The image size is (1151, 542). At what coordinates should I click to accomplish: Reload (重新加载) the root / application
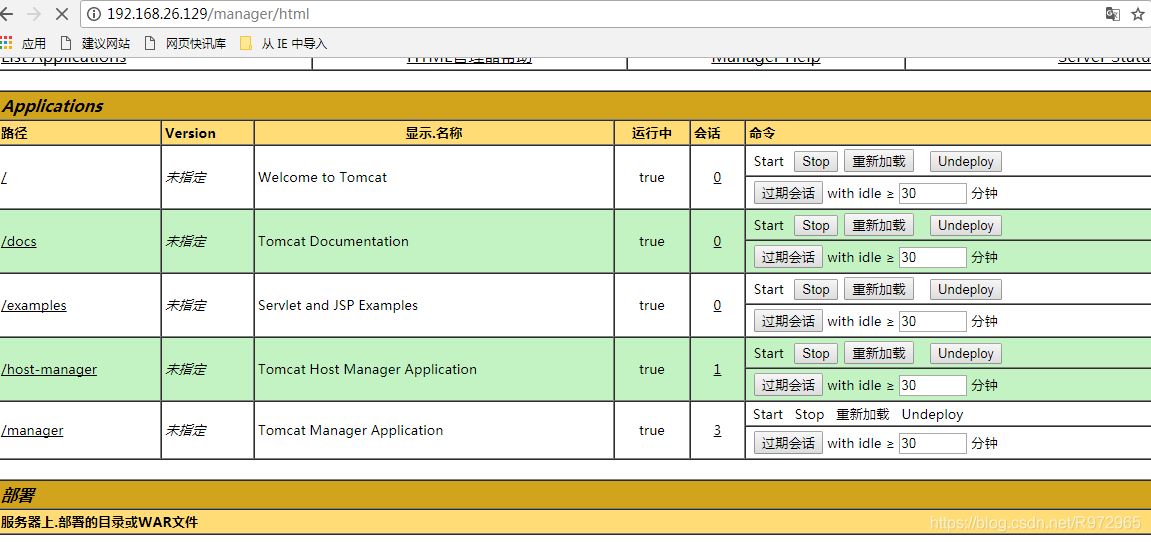point(879,162)
